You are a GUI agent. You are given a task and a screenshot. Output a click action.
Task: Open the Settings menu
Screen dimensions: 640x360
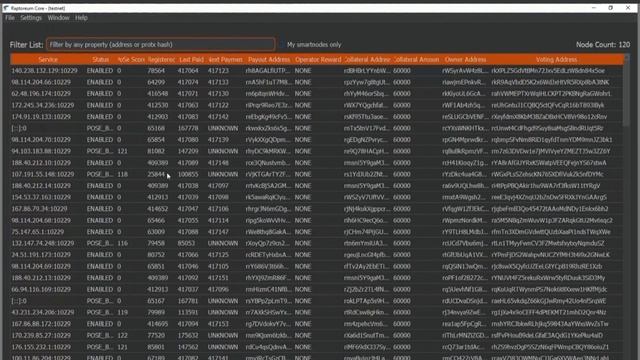31,18
